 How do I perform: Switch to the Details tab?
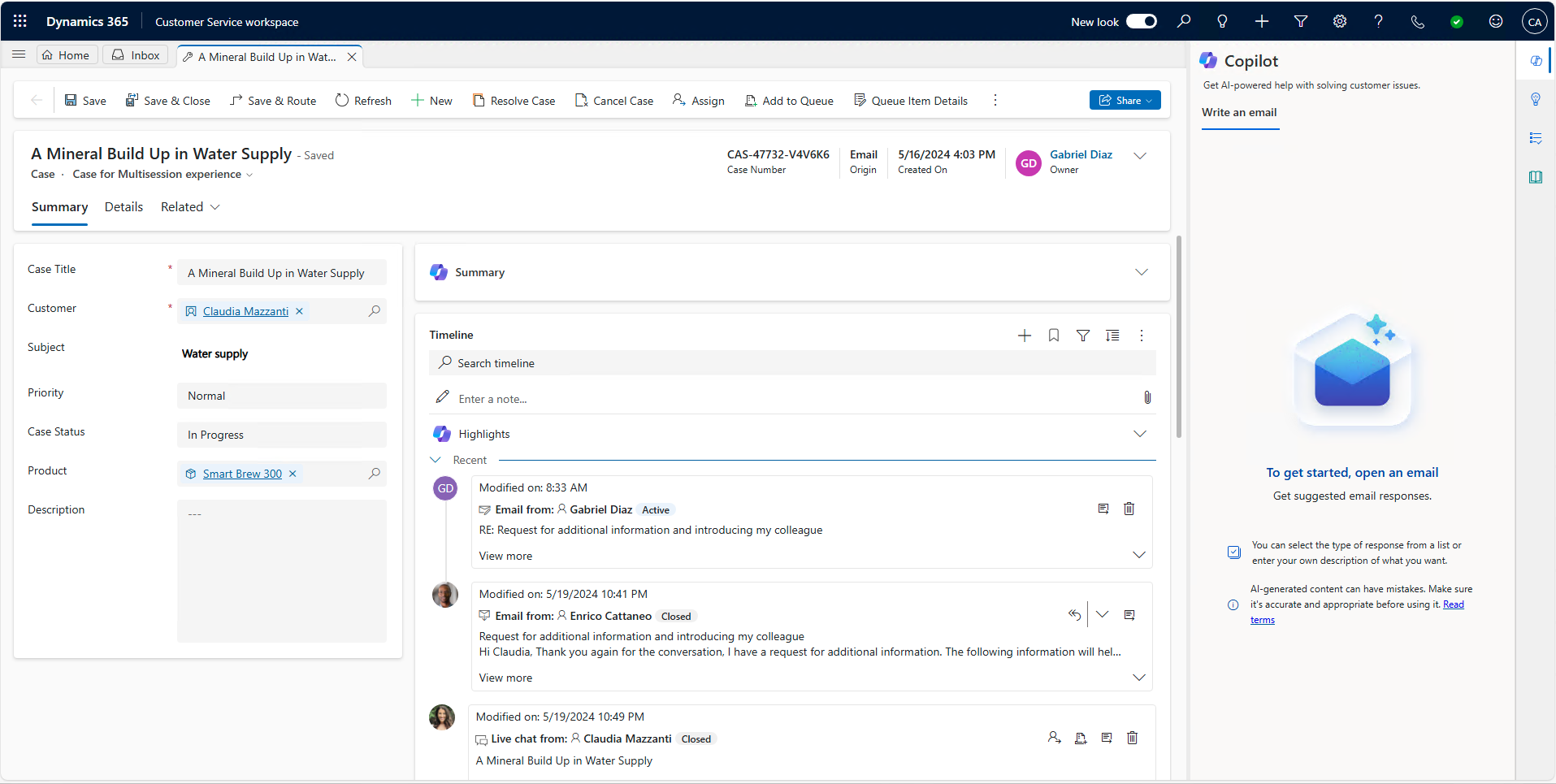pyautogui.click(x=123, y=206)
